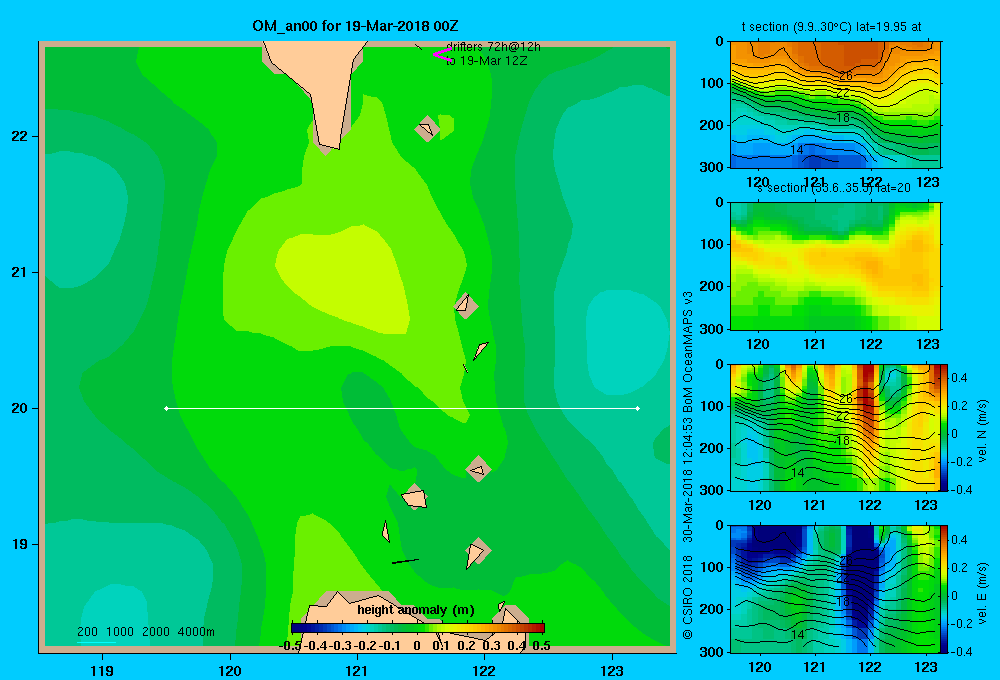Click the east endpoint of the white section line
This screenshot has height=680, width=1000.
pyautogui.click(x=638, y=408)
